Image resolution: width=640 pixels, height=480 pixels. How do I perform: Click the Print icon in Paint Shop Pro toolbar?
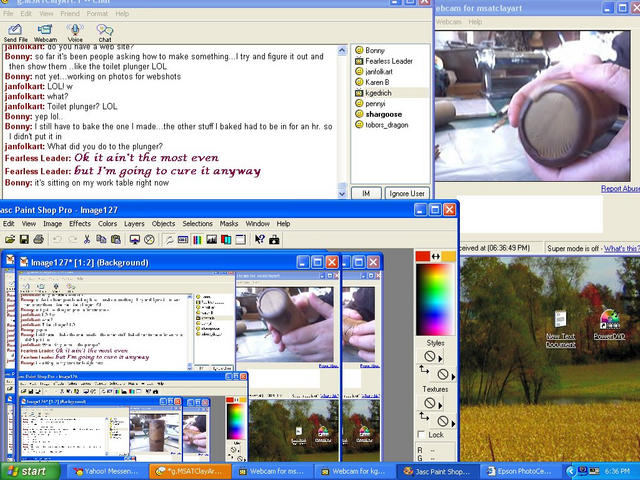(x=38, y=240)
